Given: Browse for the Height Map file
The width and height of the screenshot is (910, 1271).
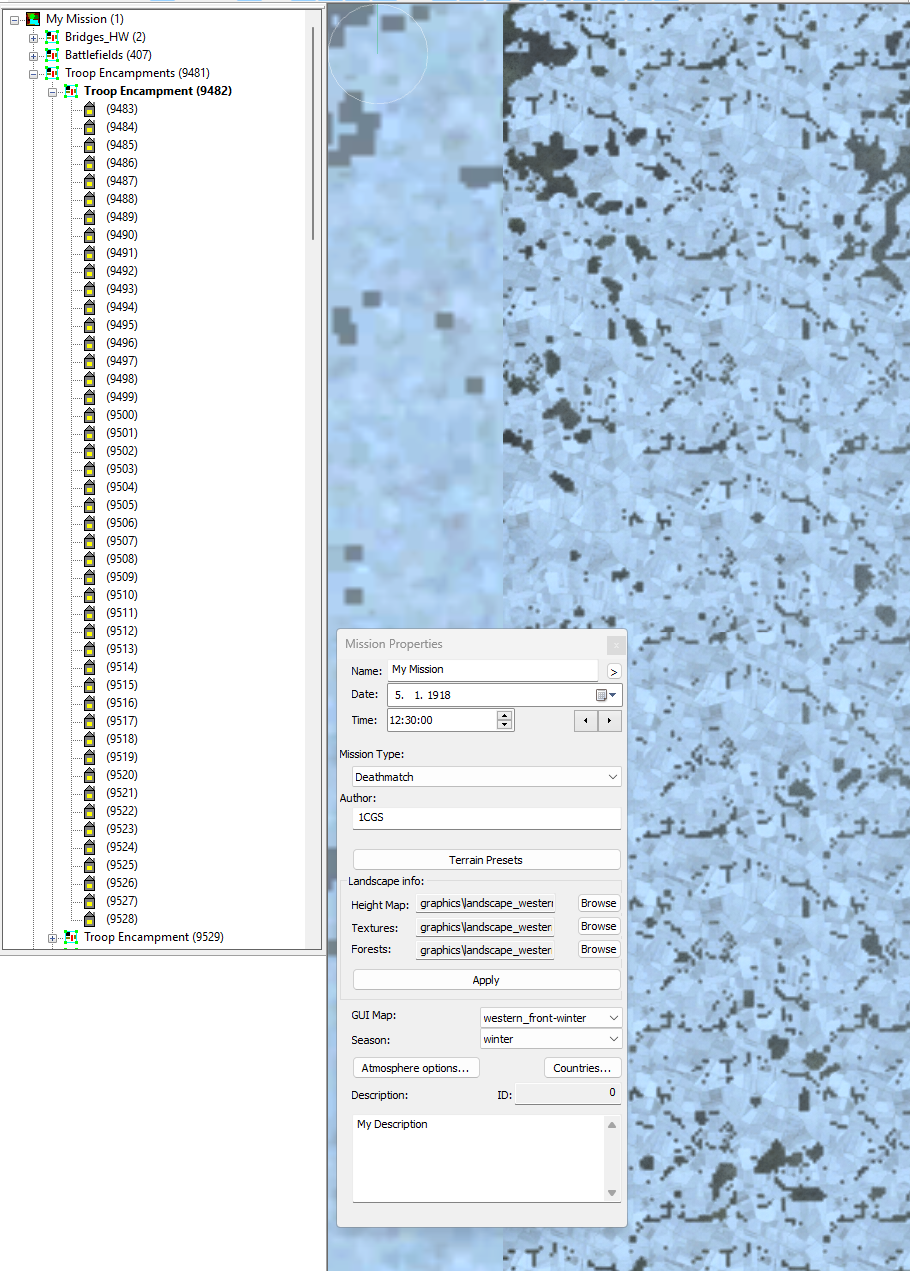Looking at the screenshot, I should pos(599,903).
